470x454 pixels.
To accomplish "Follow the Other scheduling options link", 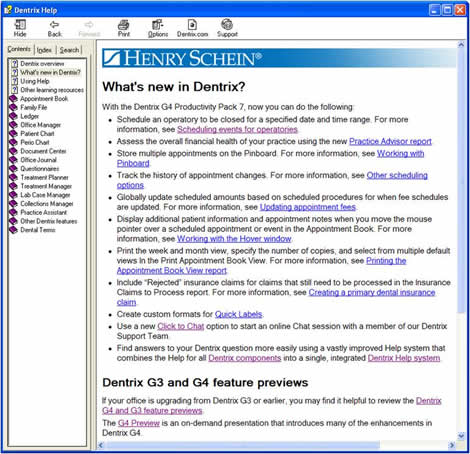I will tap(397, 175).
